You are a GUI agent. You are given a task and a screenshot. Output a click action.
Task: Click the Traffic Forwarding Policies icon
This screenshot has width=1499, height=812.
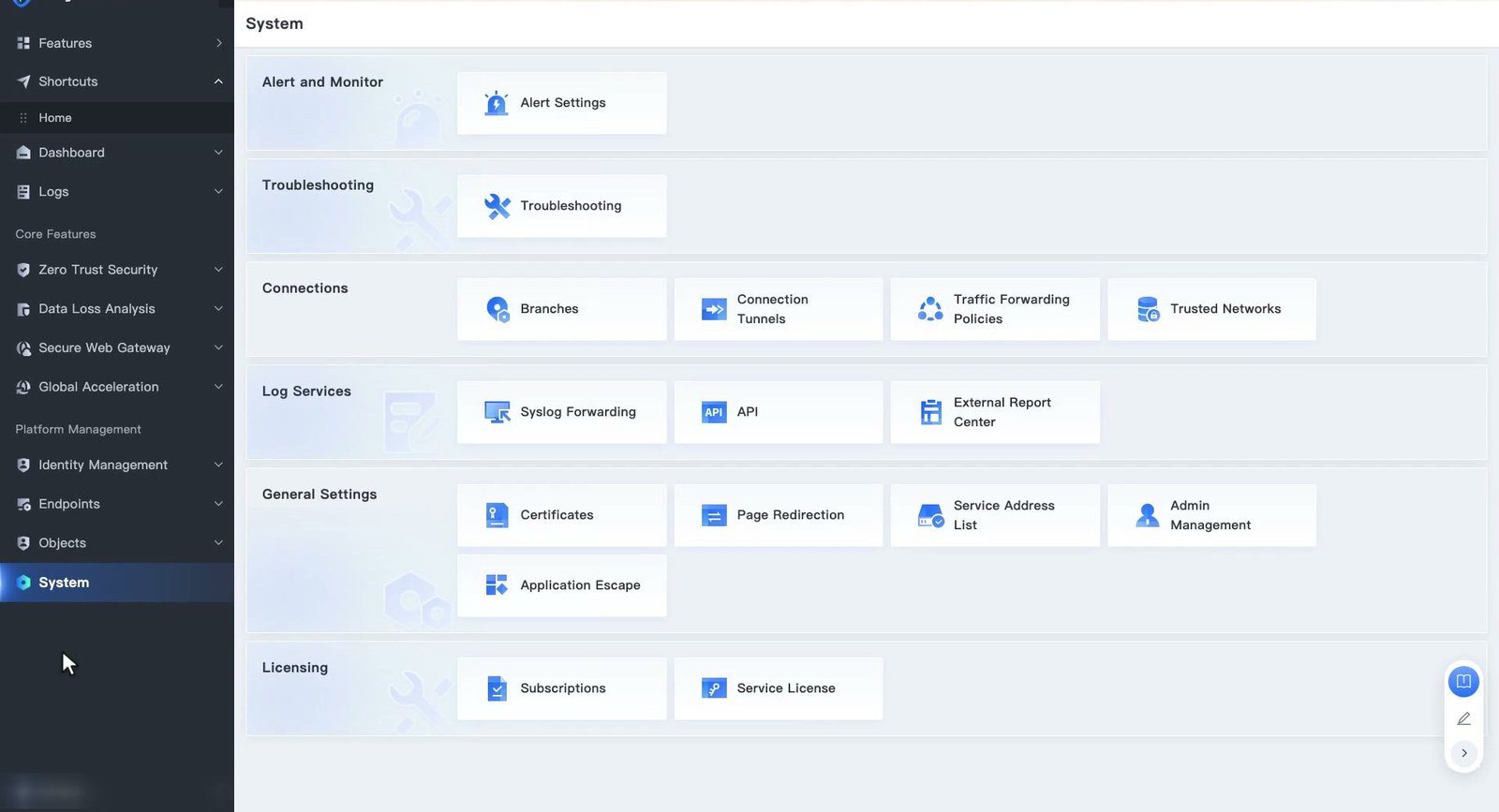[x=930, y=309]
